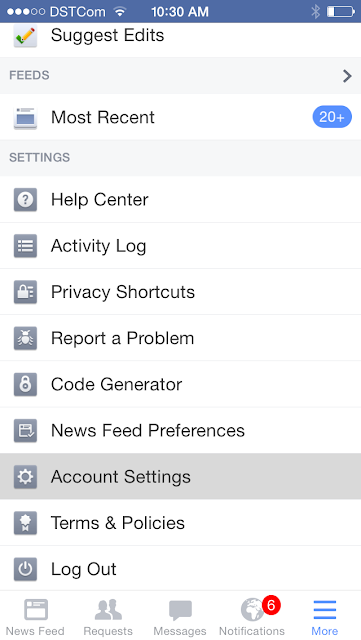This screenshot has width=361, height=640.
Task: Click the Terms & Policies label
Action: click(x=118, y=523)
